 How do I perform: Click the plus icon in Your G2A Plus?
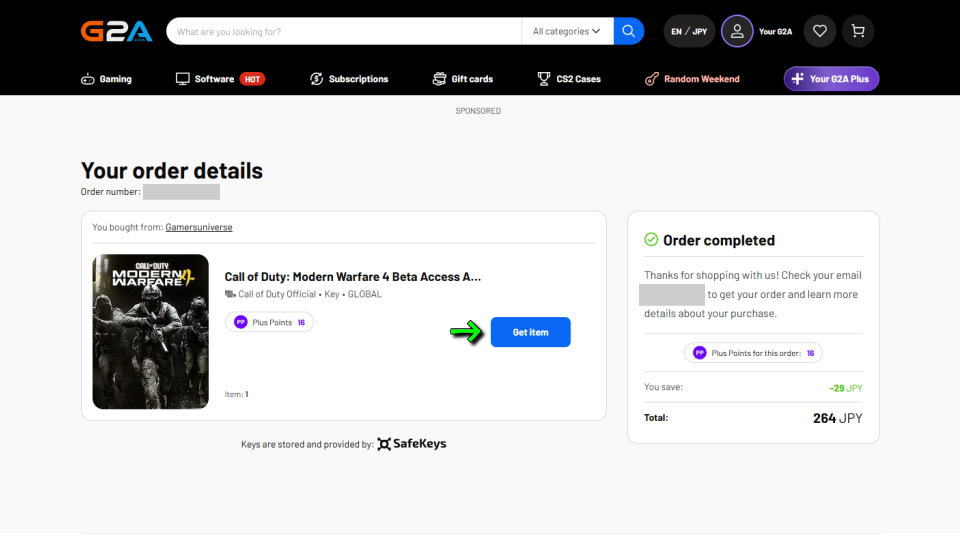click(x=797, y=79)
